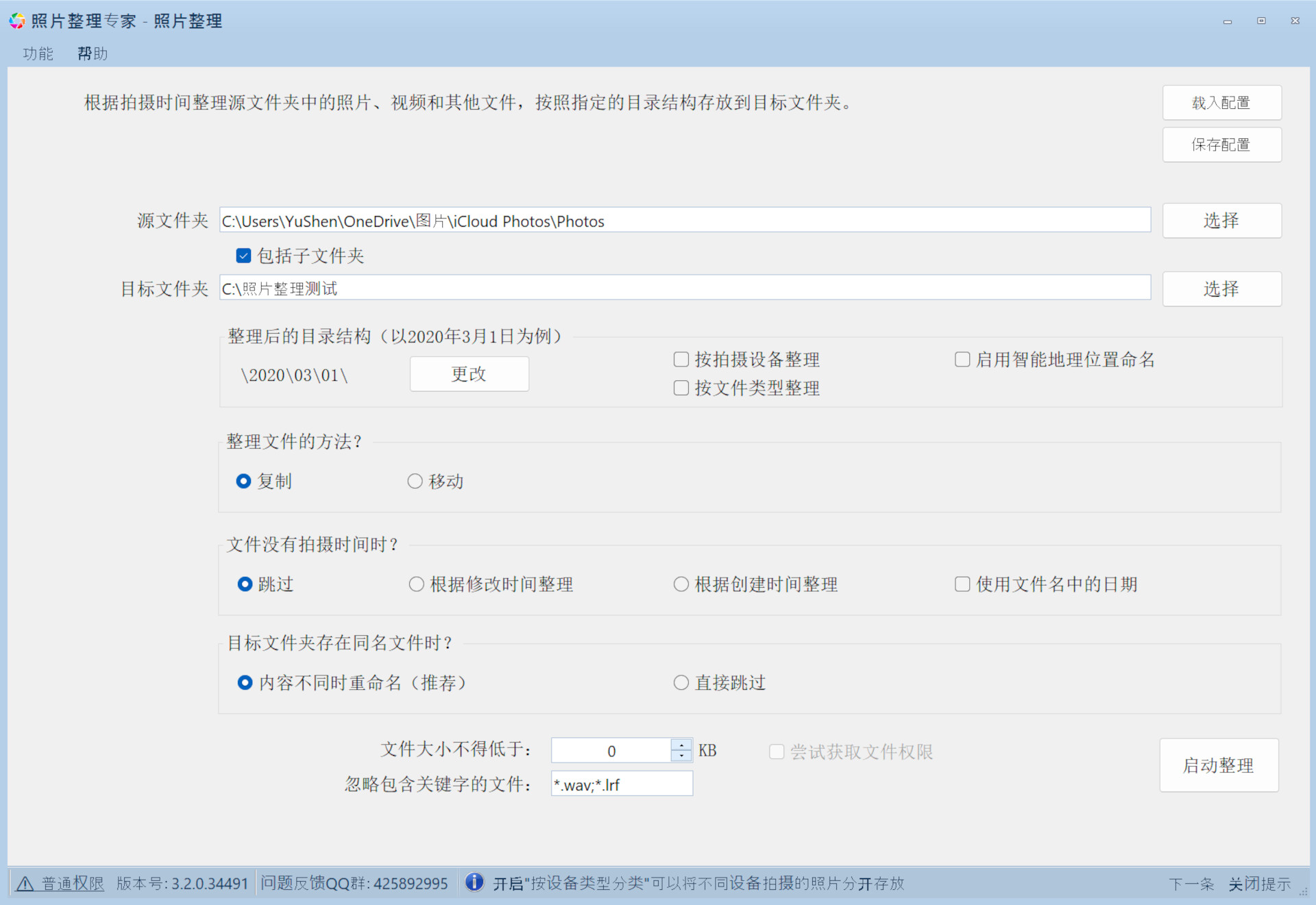Enable 按文件类型整理 option
The width and height of the screenshot is (1316, 905).
pyautogui.click(x=681, y=388)
